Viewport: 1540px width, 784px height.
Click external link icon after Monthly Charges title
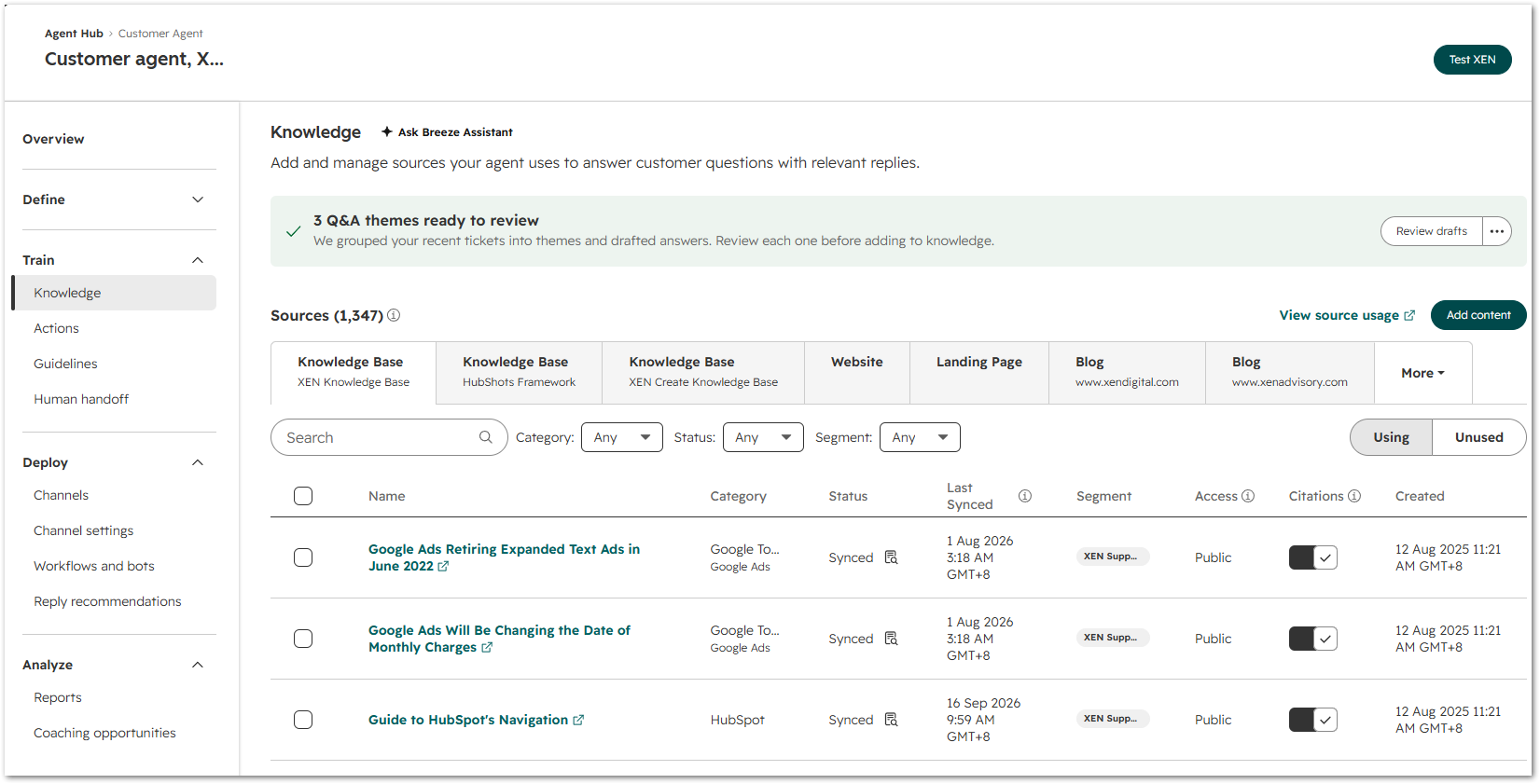click(487, 647)
